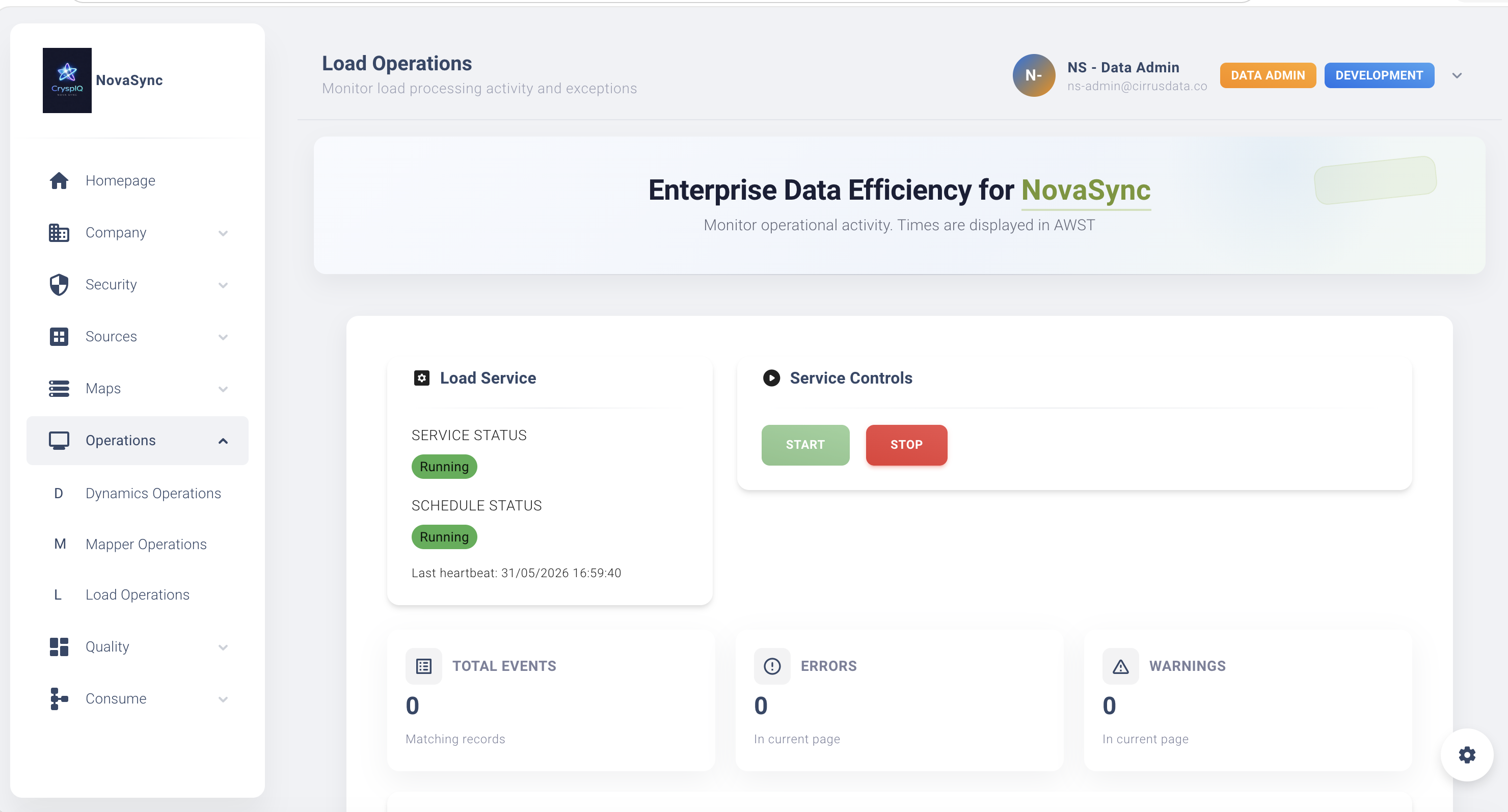Expand the Maps menu chevron

(x=223, y=389)
